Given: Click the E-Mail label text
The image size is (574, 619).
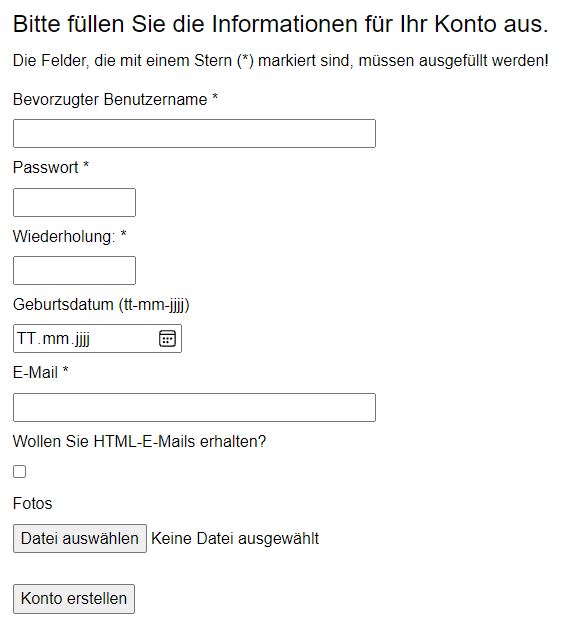Looking at the screenshot, I should point(41,373).
